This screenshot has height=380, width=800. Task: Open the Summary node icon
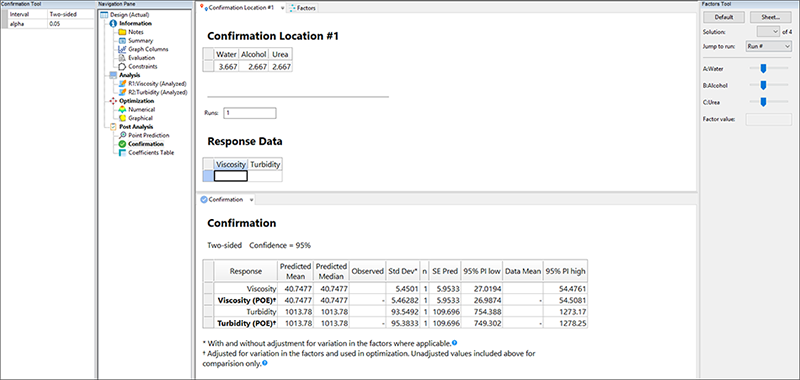(122, 40)
